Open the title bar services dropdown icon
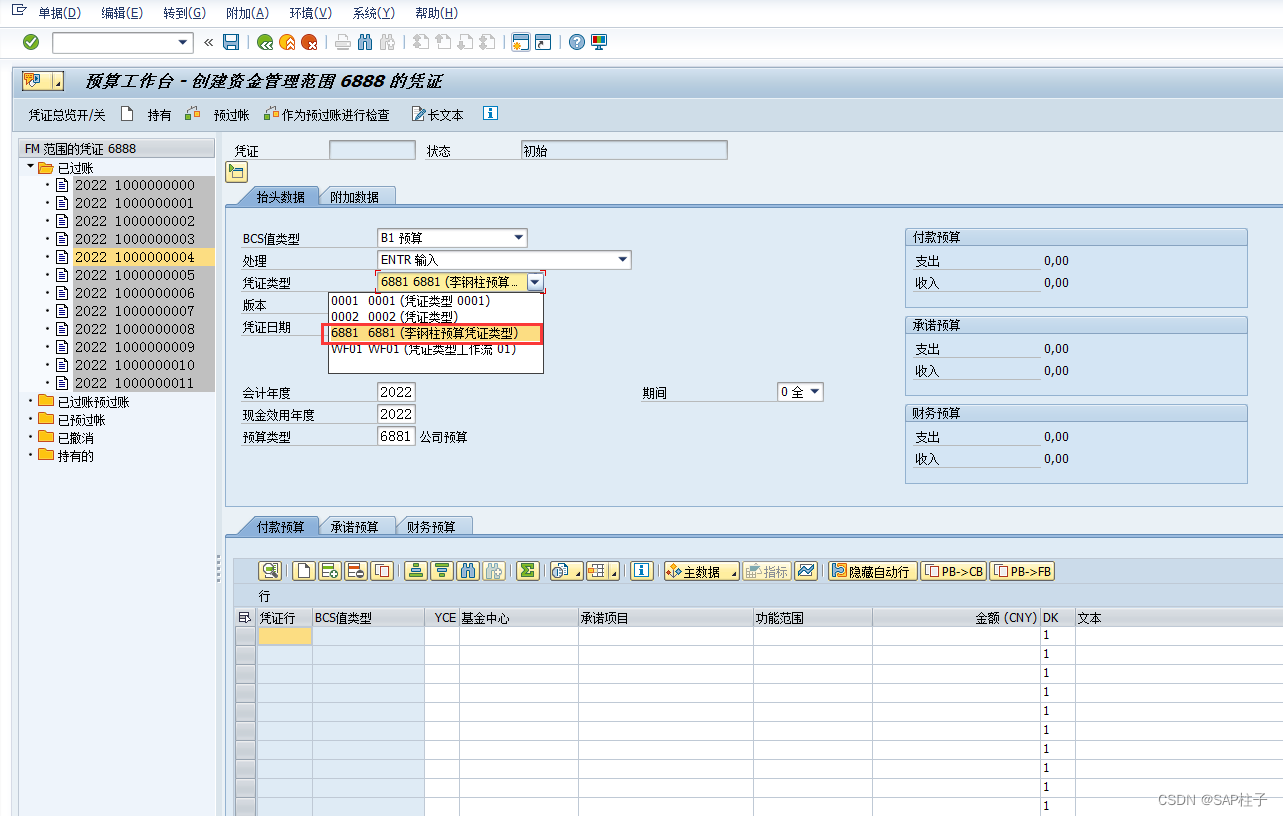1283x816 pixels. [43, 81]
